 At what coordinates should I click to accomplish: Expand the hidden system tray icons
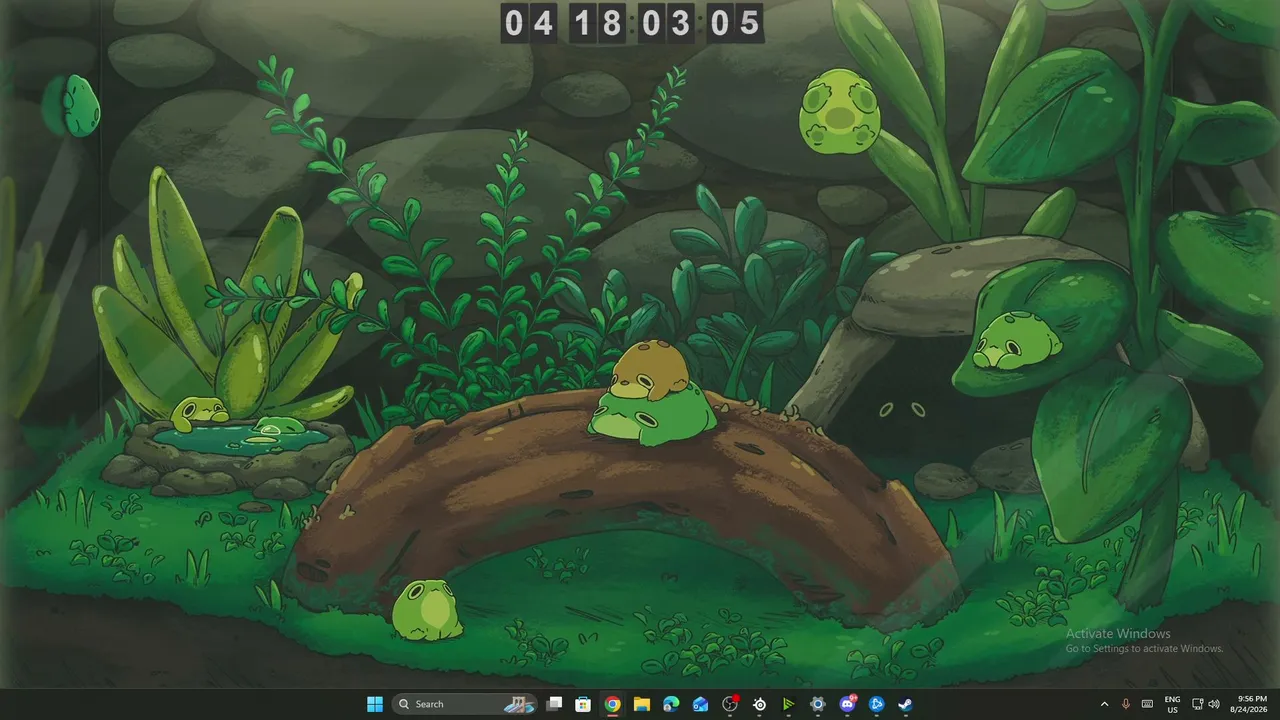[x=1104, y=704]
